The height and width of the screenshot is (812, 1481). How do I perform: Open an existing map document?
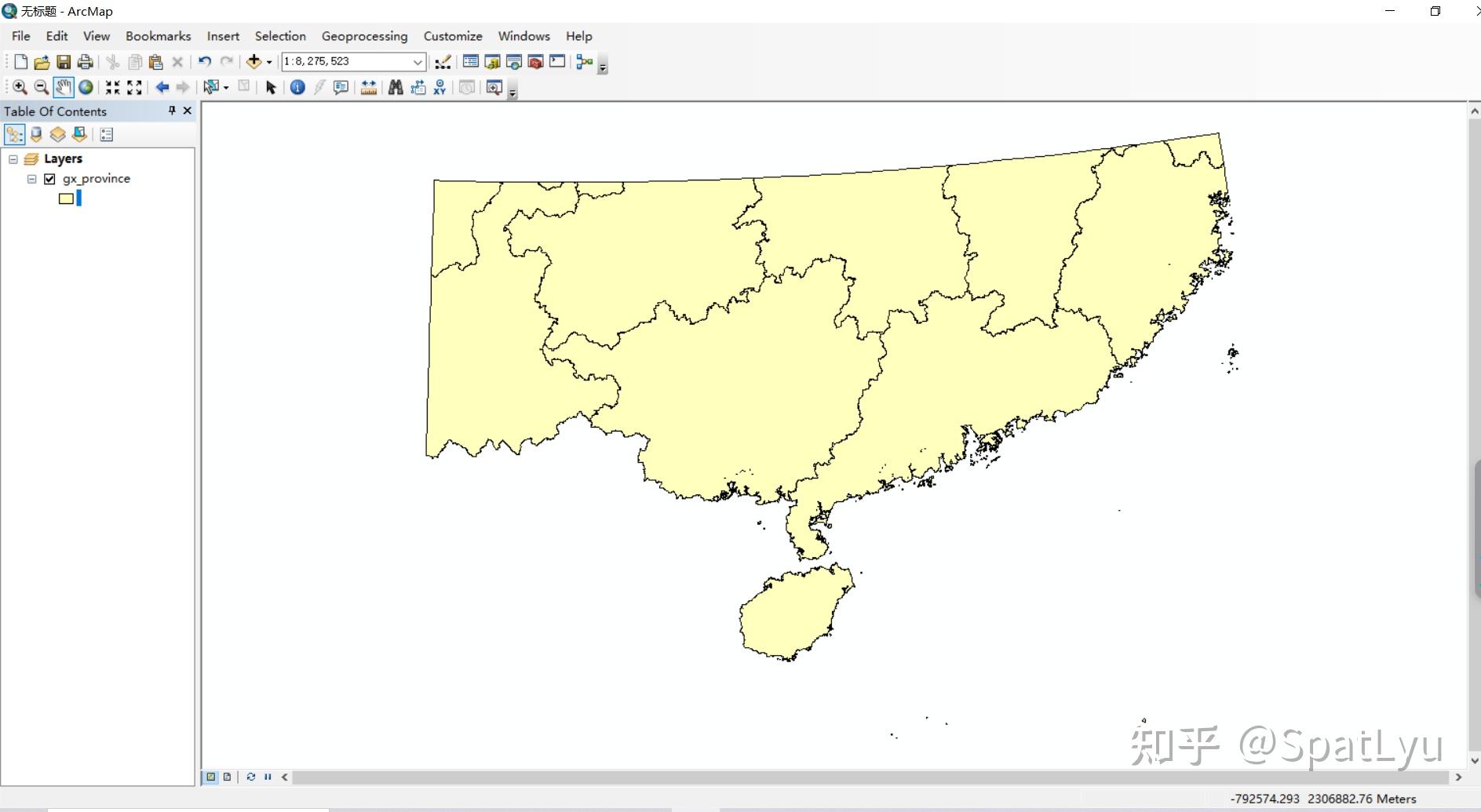click(x=42, y=62)
